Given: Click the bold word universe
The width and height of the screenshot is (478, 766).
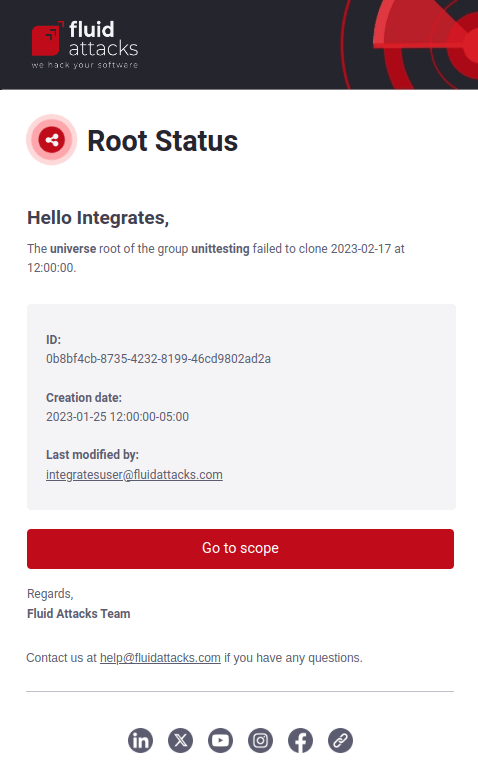Looking at the screenshot, I should tap(73, 249).
